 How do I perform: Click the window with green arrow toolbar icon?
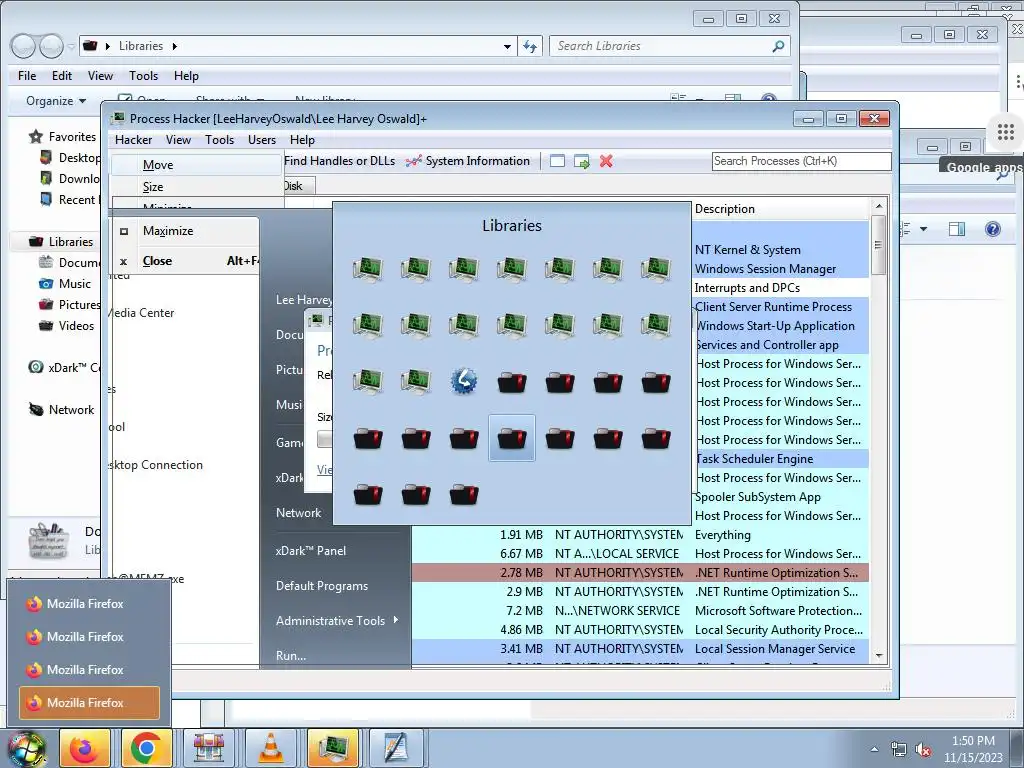tap(582, 161)
